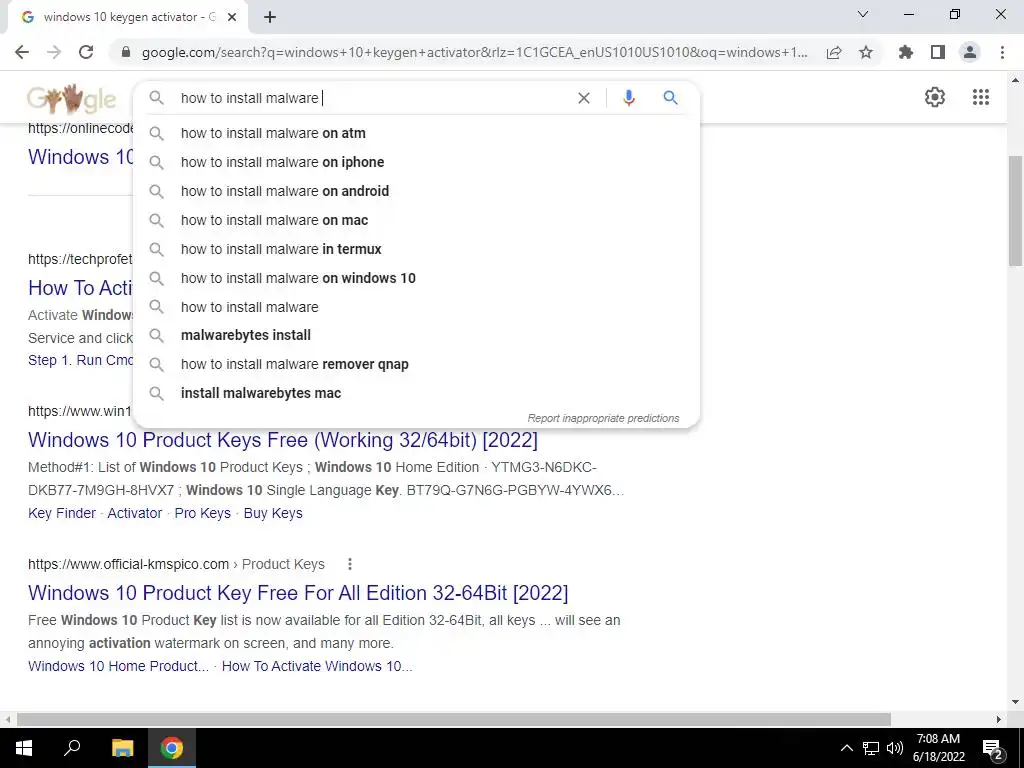
Task: Open 'Windows 10 Product Keys Free (Working 32/64bit)' result
Action: 283,440
